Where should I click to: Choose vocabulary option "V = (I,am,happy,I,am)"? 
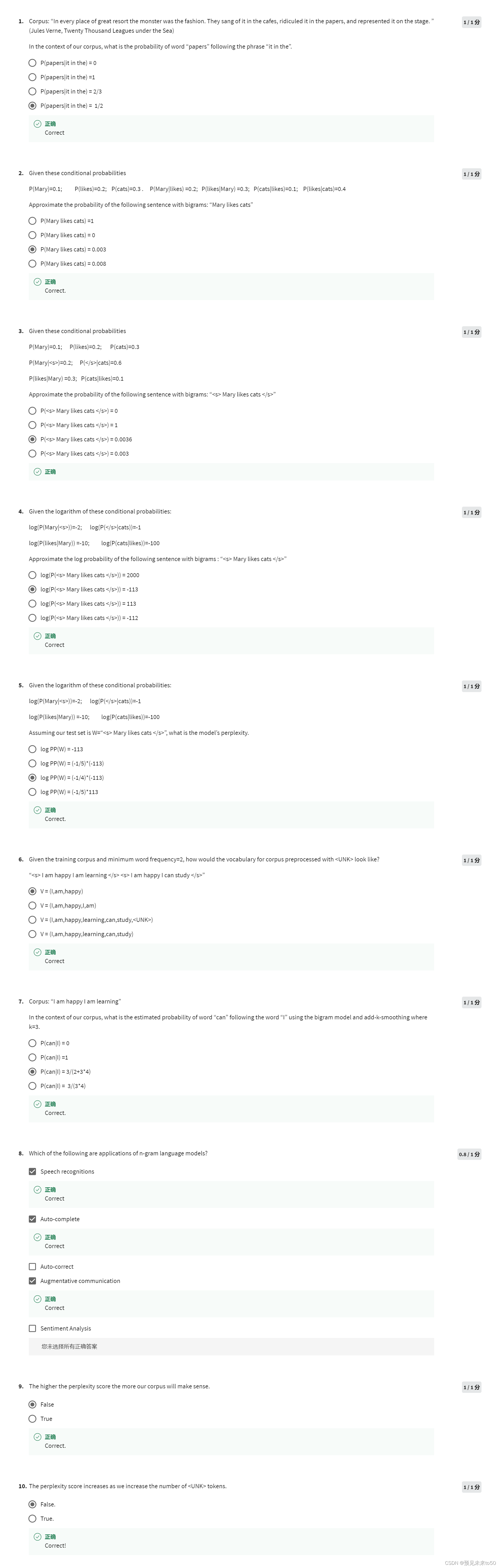[x=33, y=905]
